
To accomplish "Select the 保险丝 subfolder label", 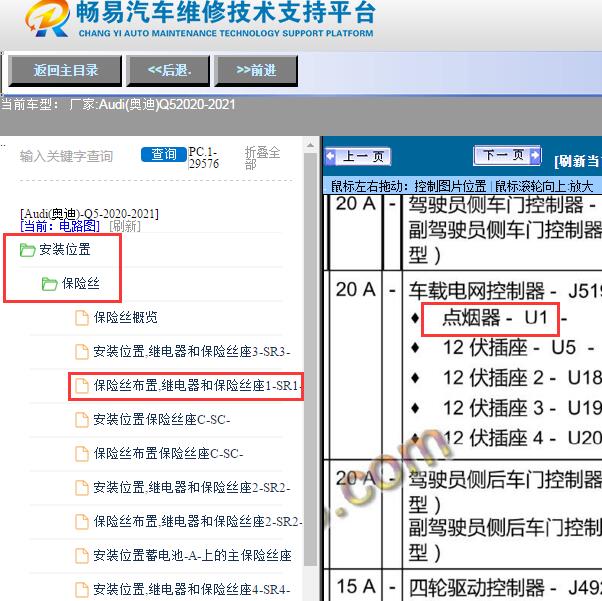I will (81, 283).
